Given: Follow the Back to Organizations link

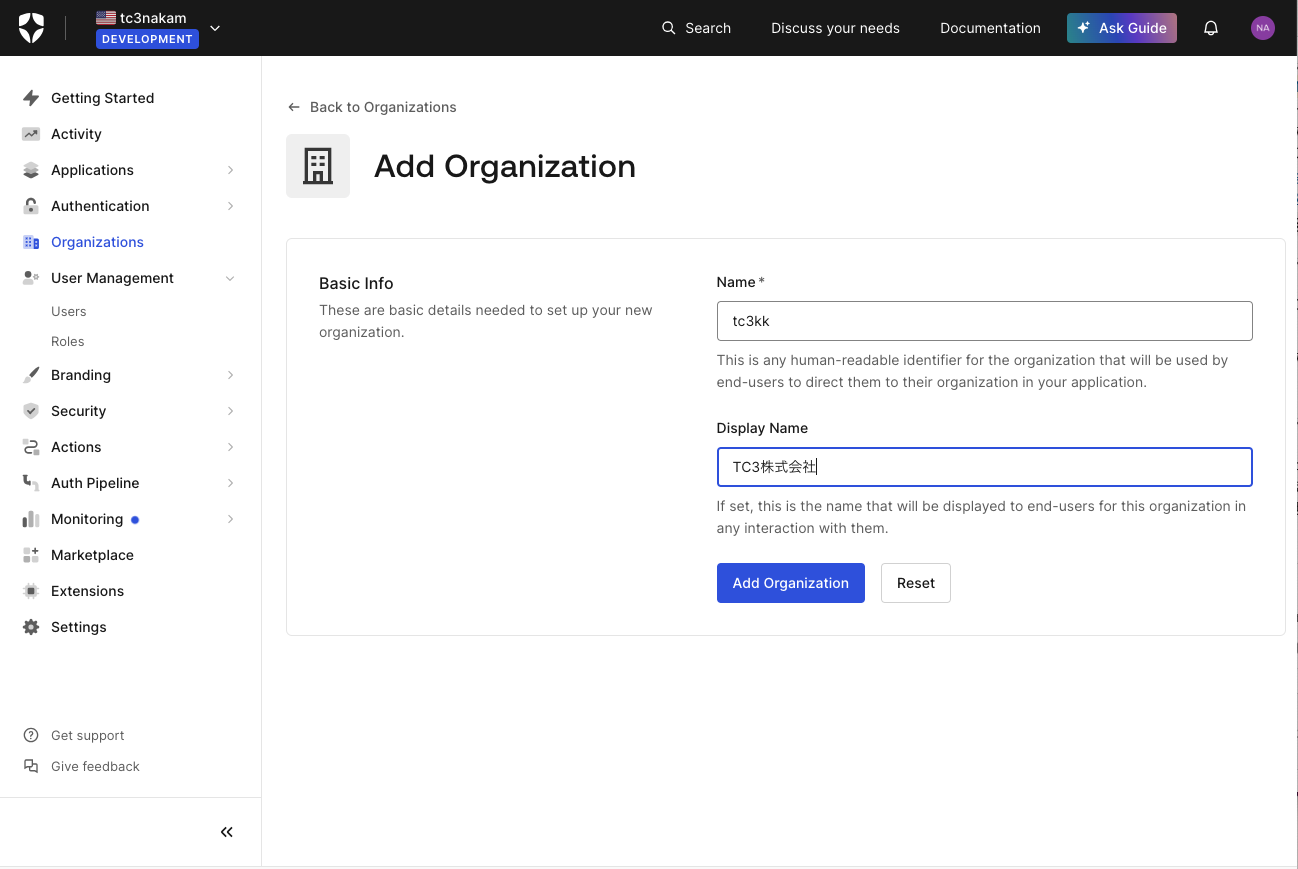Looking at the screenshot, I should pos(371,107).
